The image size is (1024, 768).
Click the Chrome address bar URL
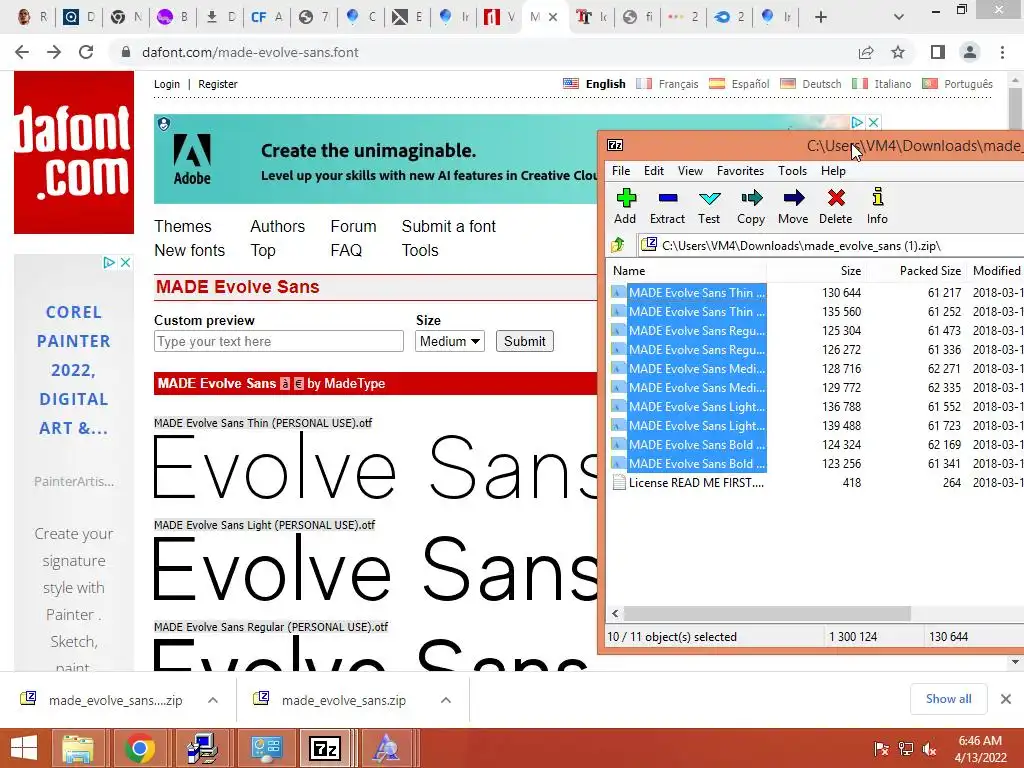click(x=250, y=52)
